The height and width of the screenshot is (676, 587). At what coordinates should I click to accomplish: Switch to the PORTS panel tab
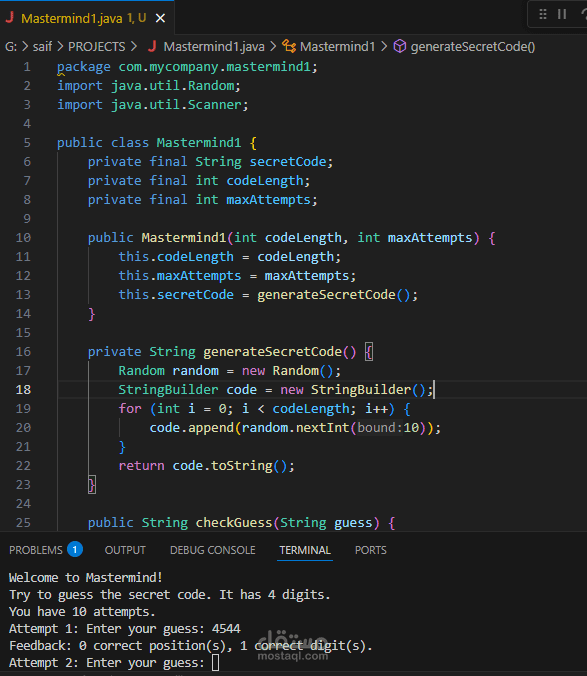pyautogui.click(x=371, y=550)
